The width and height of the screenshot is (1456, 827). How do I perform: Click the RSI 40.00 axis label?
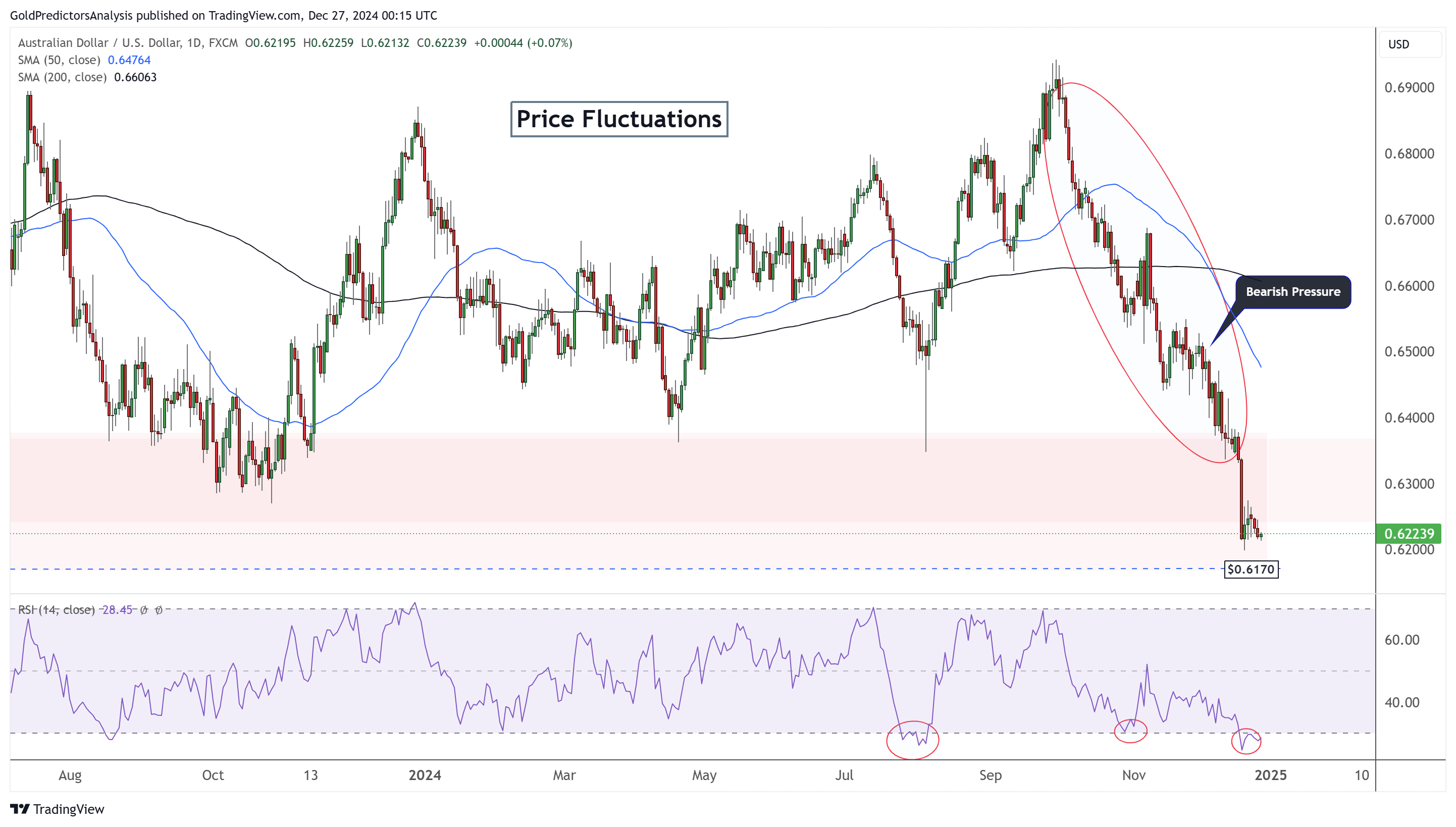pyautogui.click(x=1401, y=702)
